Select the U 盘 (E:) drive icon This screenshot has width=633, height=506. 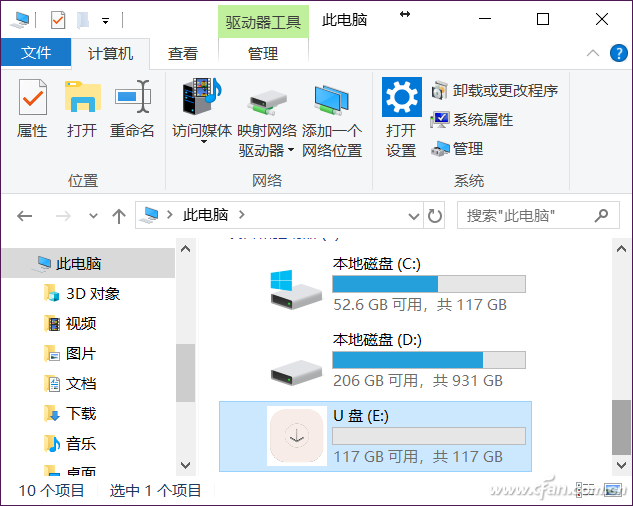297,436
